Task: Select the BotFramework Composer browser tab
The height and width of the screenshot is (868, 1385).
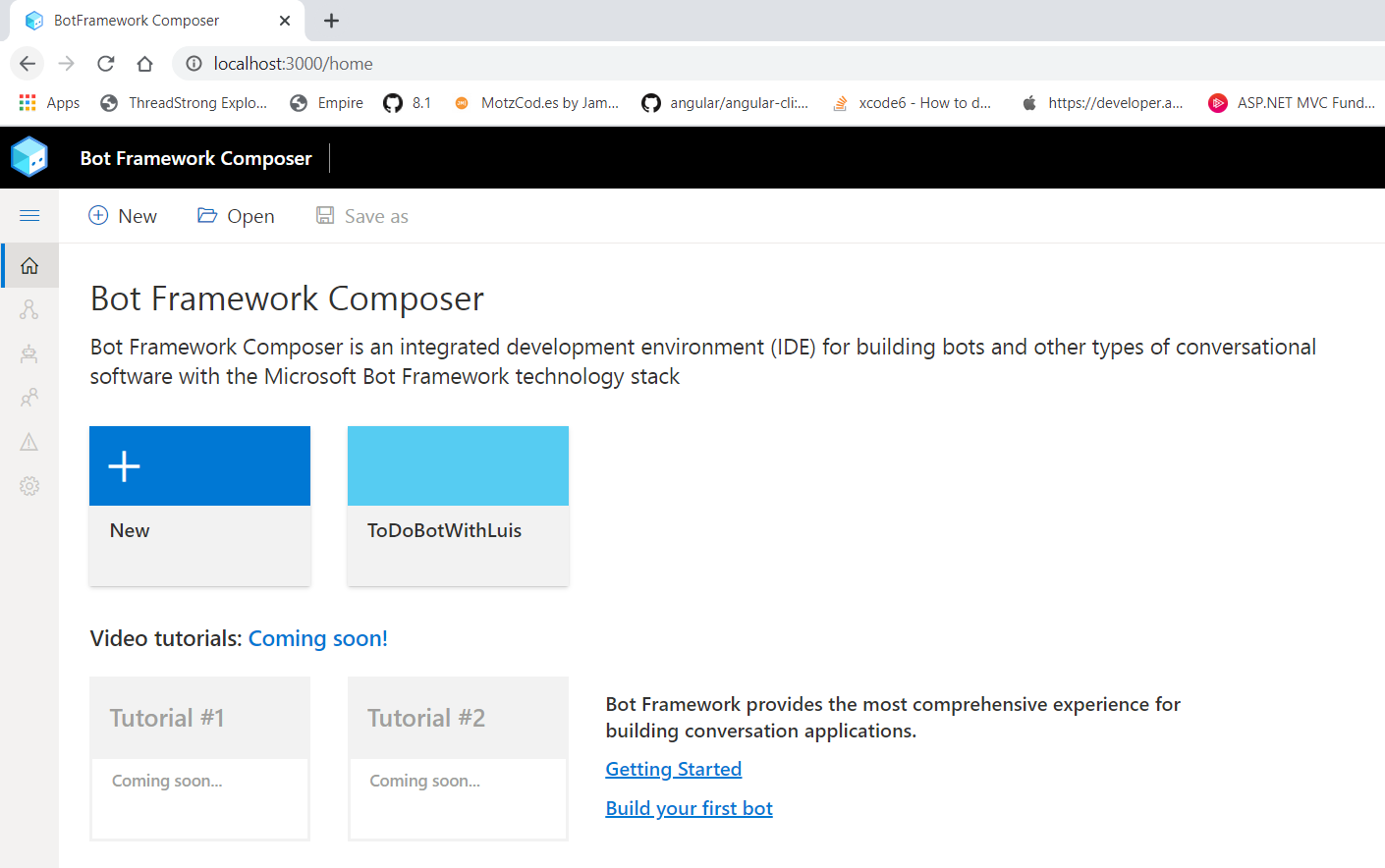Action: coord(157,21)
